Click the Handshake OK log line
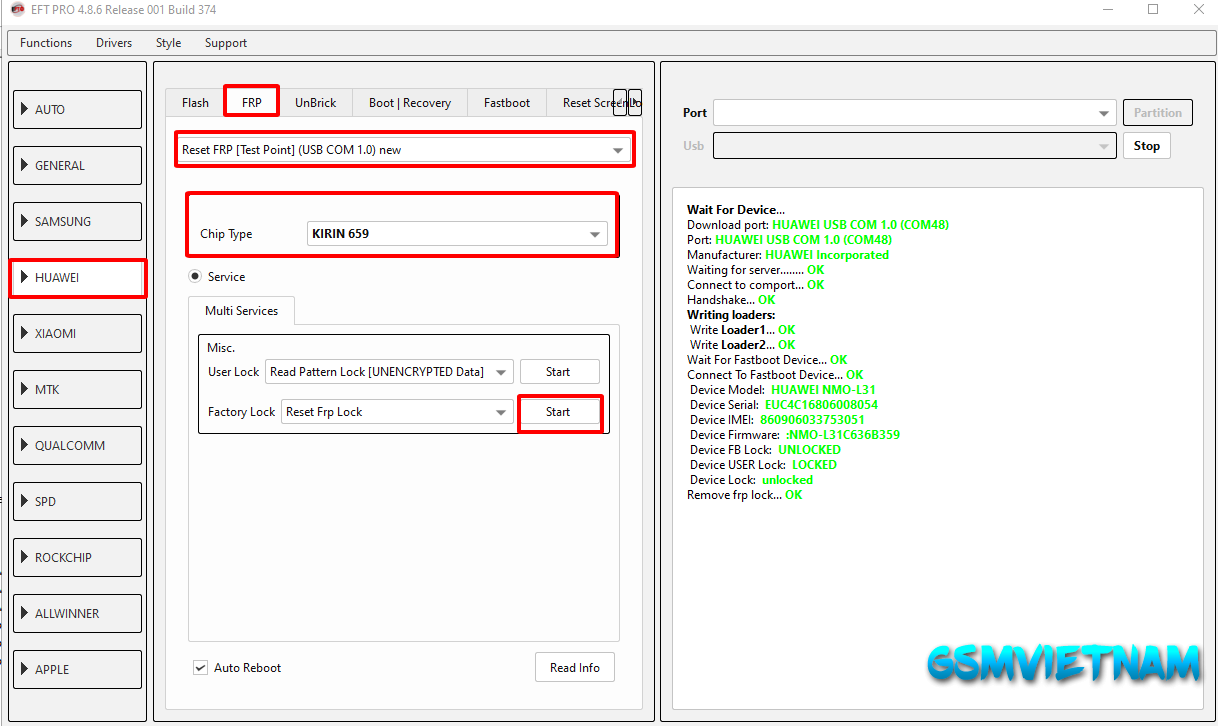 tap(731, 300)
